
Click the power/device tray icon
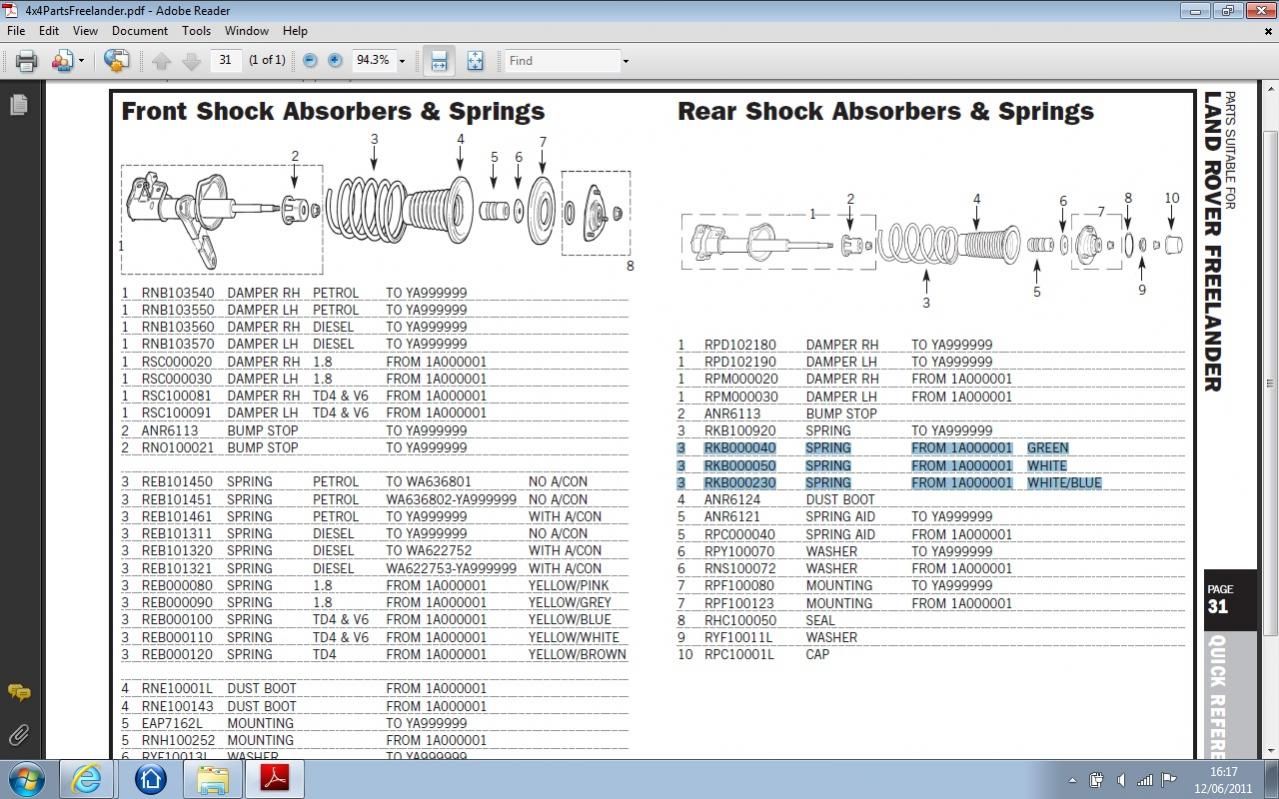coord(1096,780)
